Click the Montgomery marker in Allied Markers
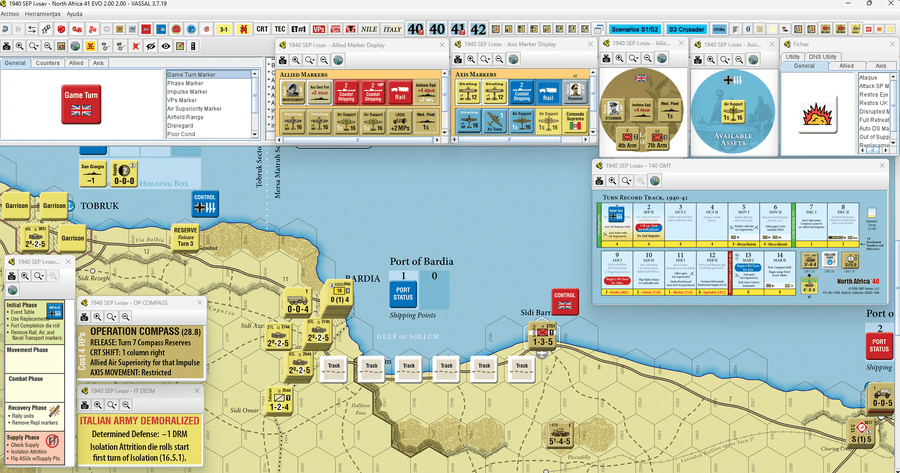 (x=293, y=92)
